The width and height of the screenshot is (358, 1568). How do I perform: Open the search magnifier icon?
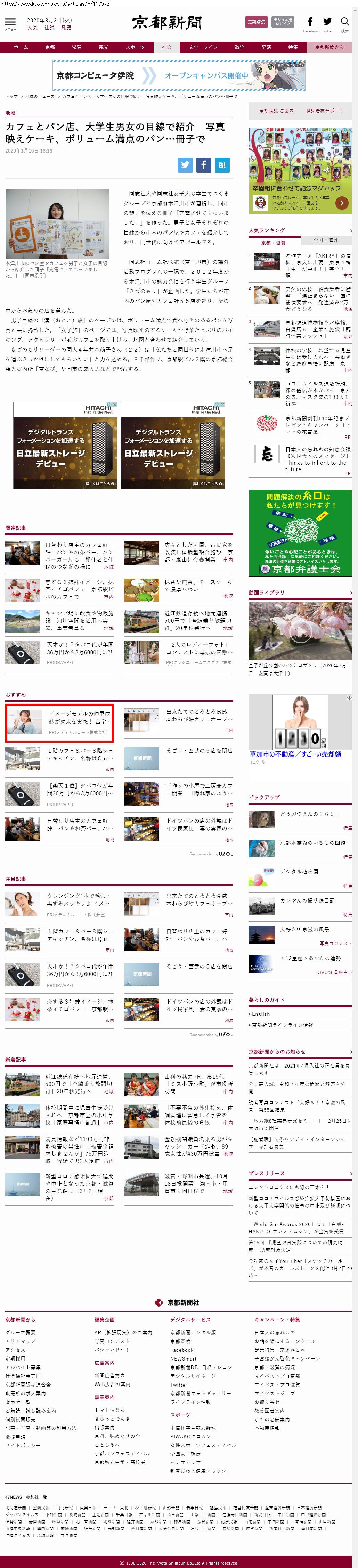pos(344,22)
